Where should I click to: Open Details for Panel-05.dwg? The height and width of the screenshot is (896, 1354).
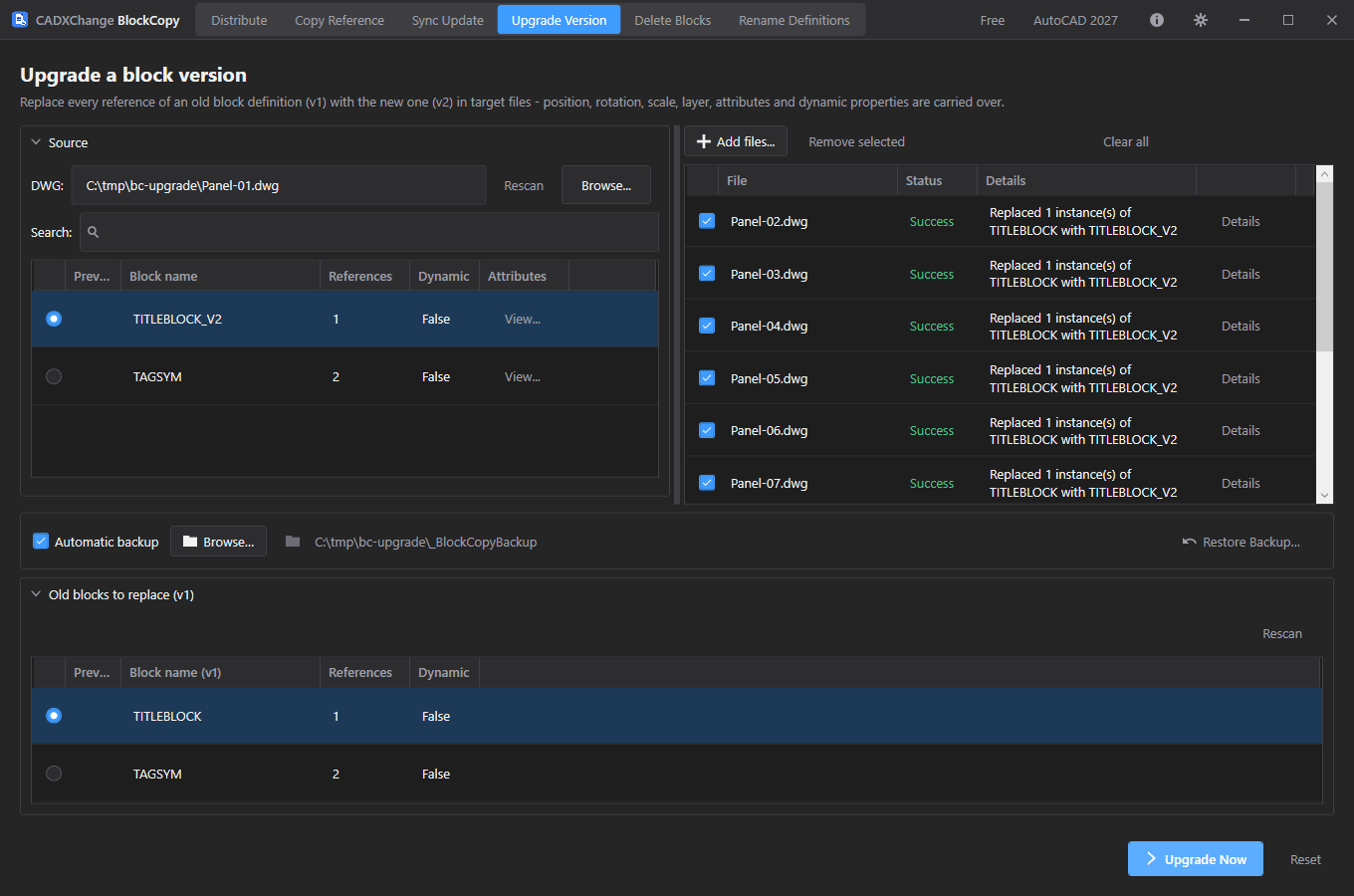1241,378
